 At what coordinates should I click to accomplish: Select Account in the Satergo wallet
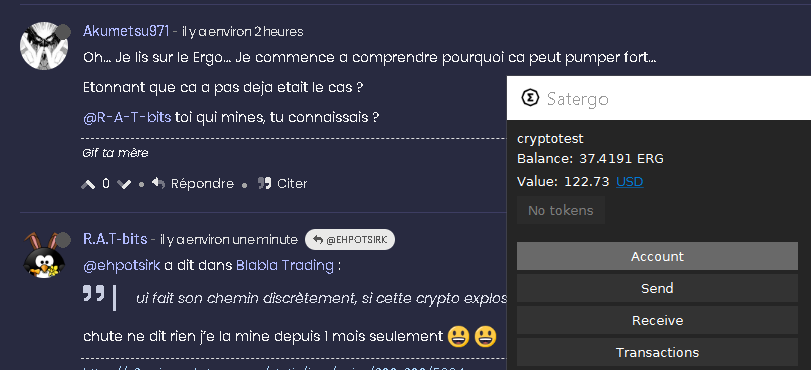(657, 256)
